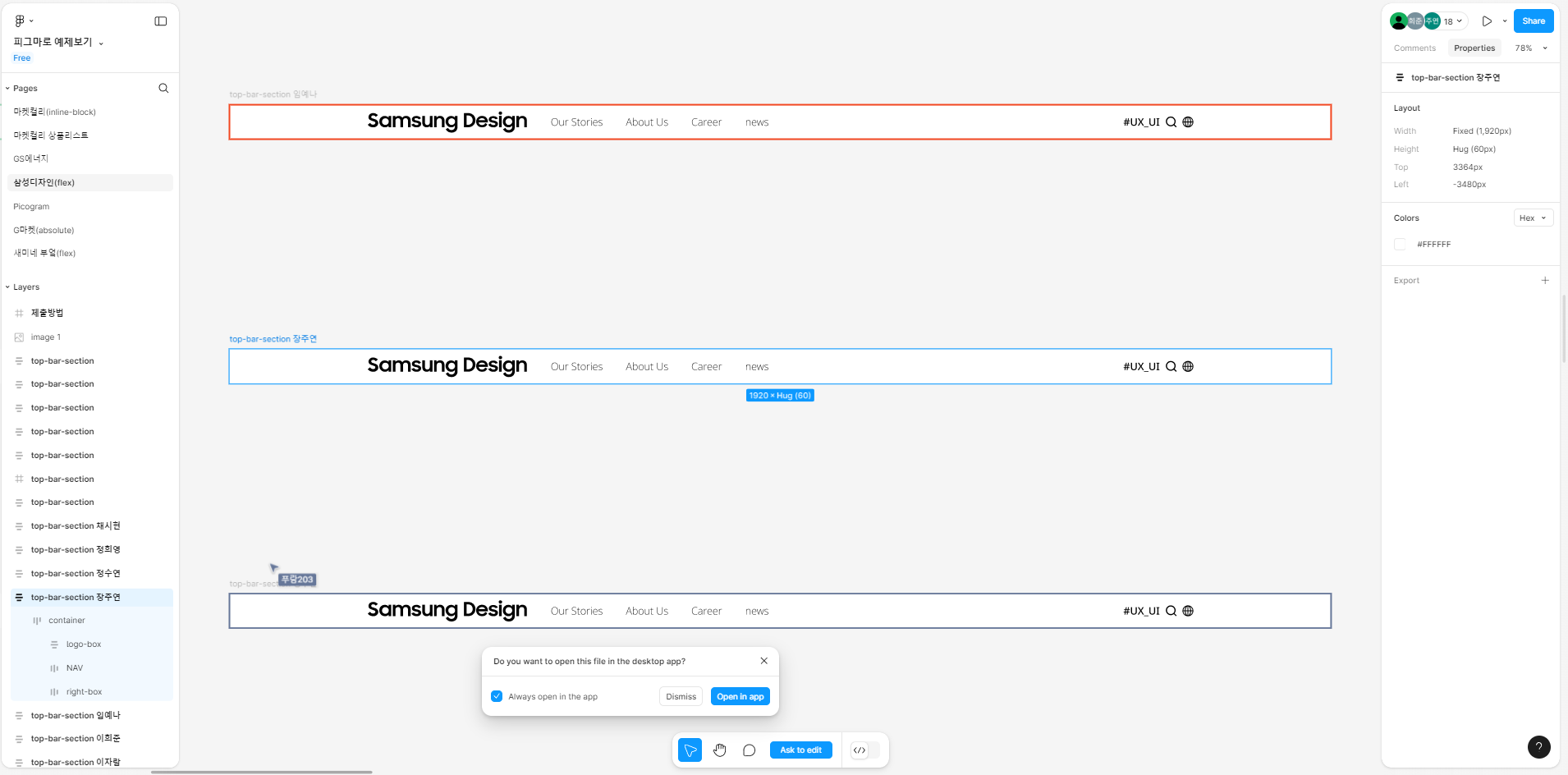Image resolution: width=1568 pixels, height=775 pixels.
Task: Toggle the left sidebar panel icon
Action: click(161, 21)
